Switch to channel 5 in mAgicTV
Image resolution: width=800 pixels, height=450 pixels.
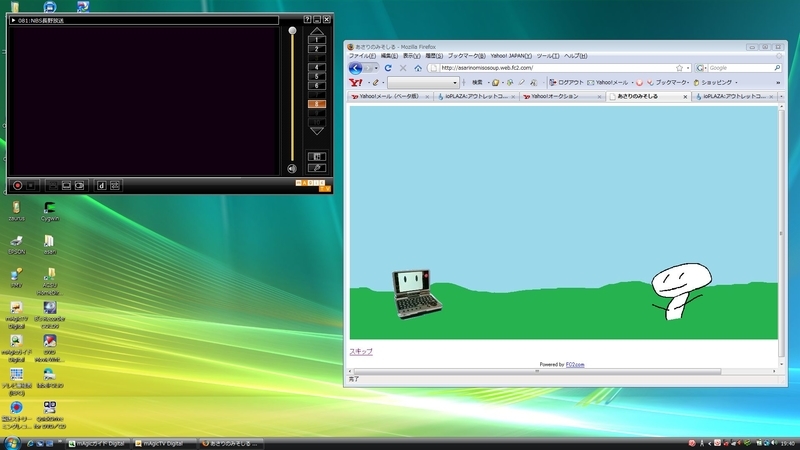coord(317,77)
